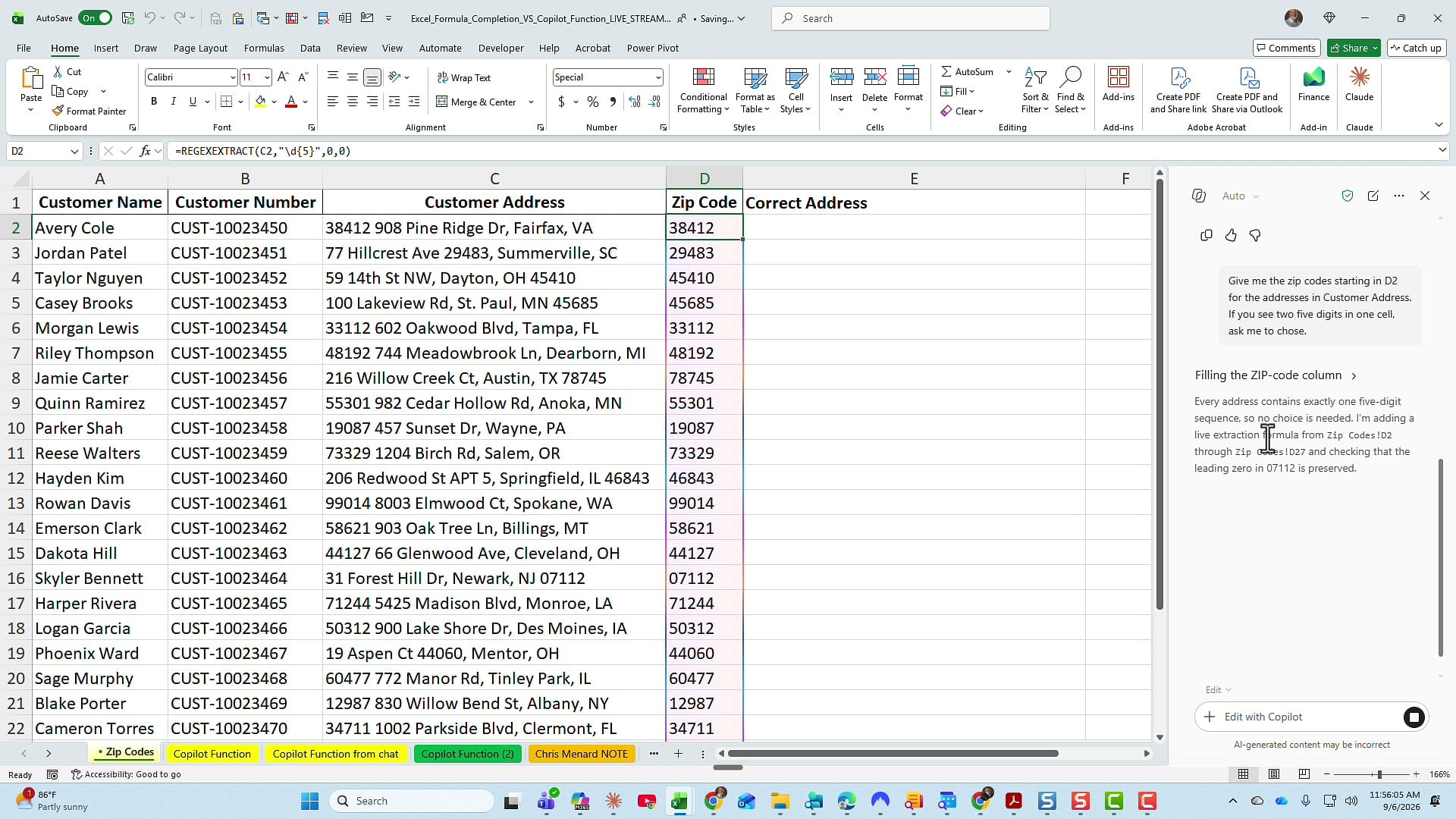Apply Percent Style number format

coord(593,102)
